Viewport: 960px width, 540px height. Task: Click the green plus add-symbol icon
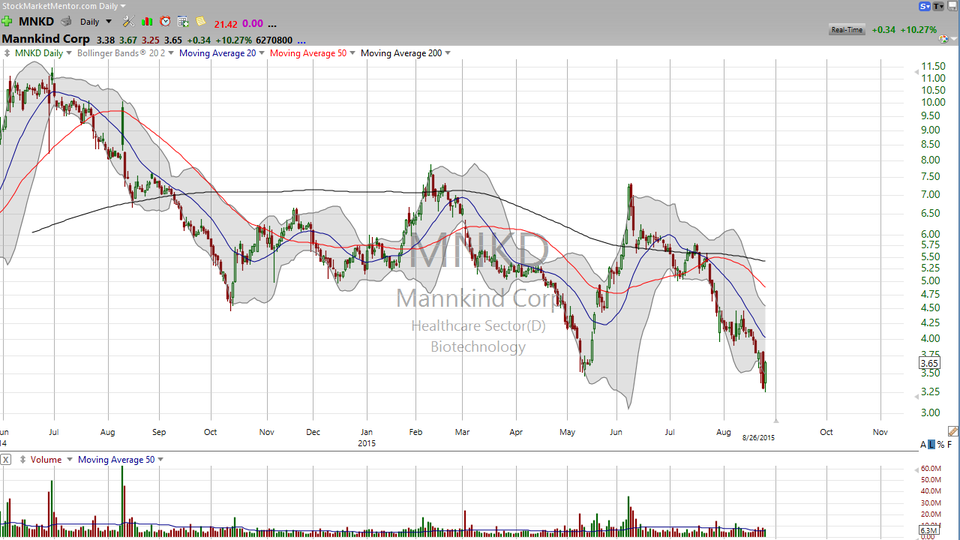point(7,21)
